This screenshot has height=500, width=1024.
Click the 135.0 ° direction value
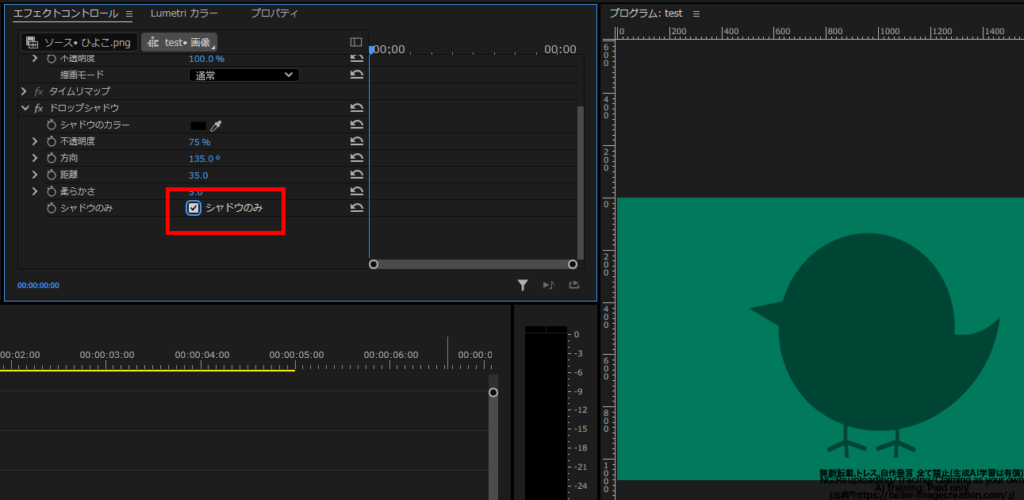tap(204, 159)
